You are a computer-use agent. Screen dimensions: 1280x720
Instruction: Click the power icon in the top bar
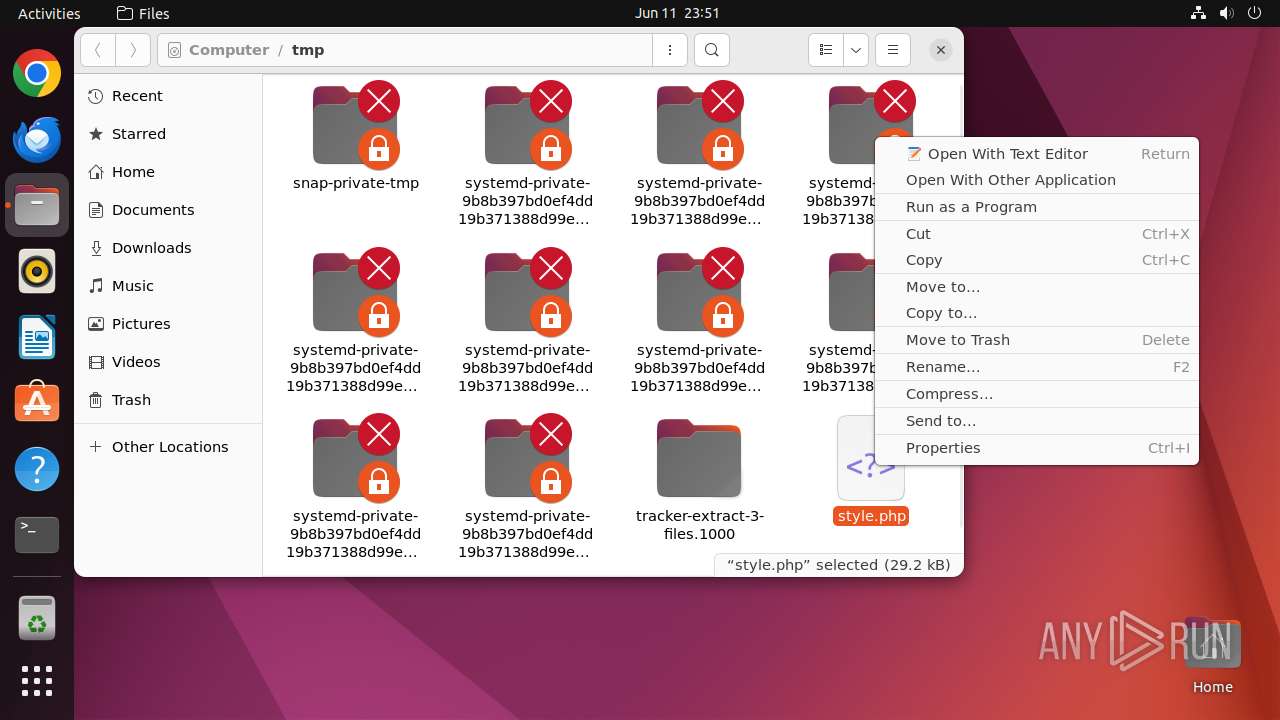(1255, 13)
